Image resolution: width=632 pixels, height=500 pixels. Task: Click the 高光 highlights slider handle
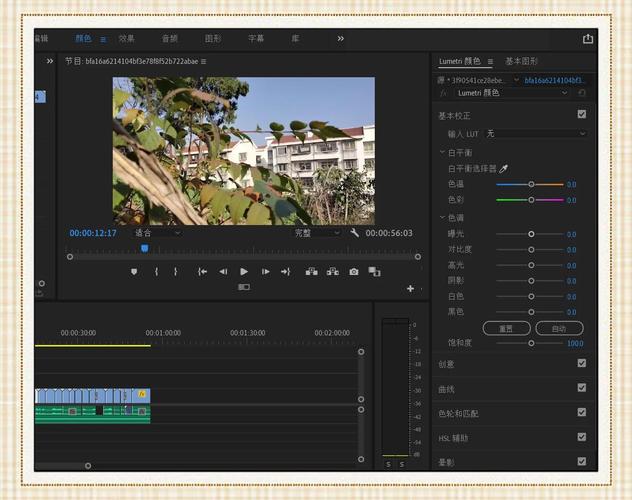(531, 265)
